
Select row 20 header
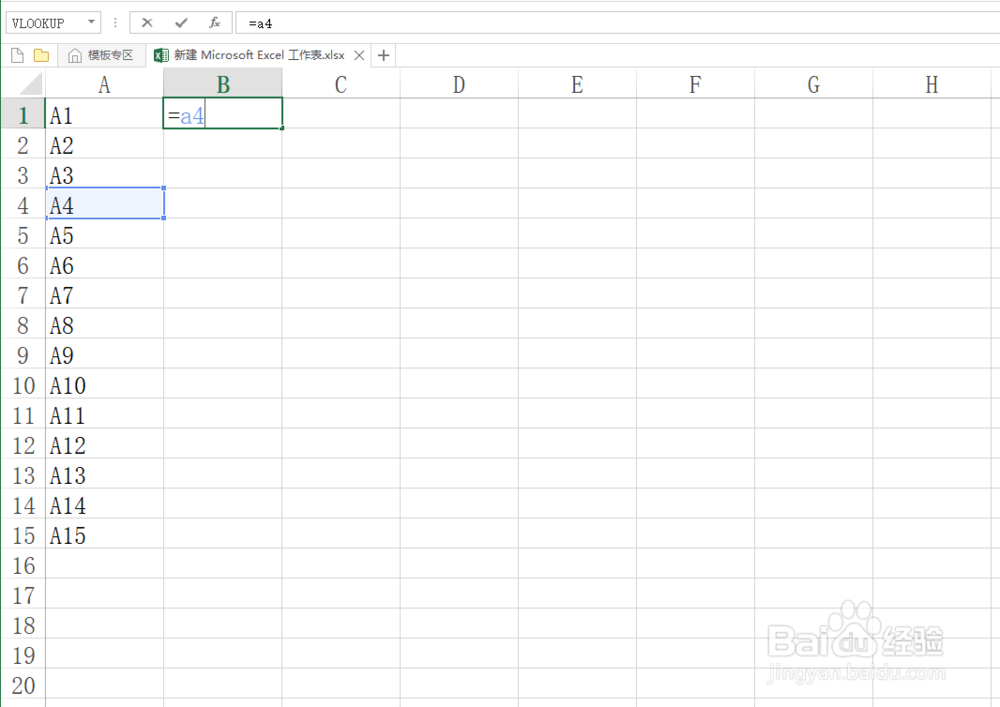23,685
